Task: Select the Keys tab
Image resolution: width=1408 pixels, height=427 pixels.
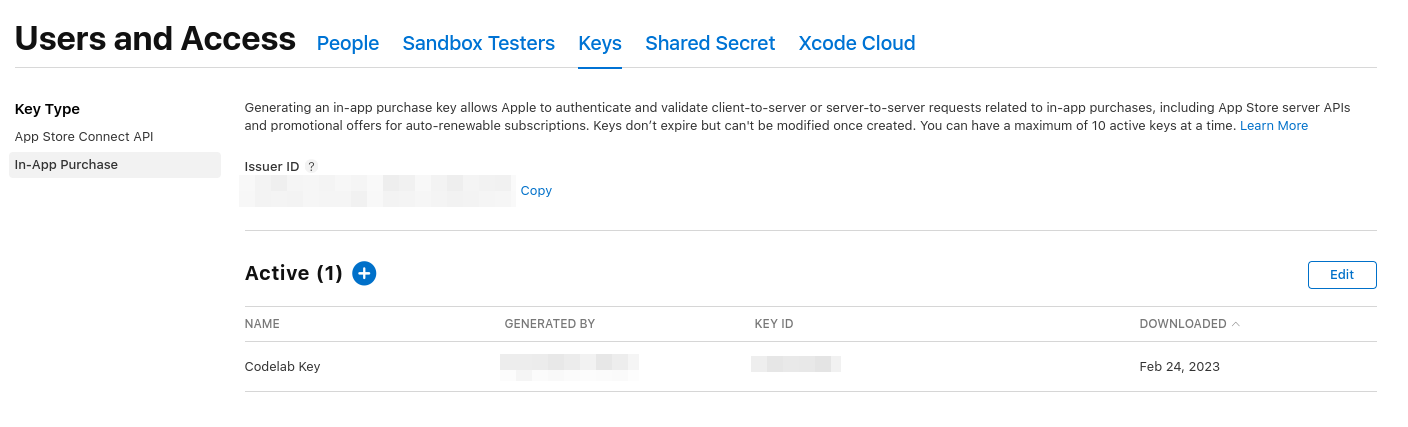Action: pyautogui.click(x=600, y=43)
